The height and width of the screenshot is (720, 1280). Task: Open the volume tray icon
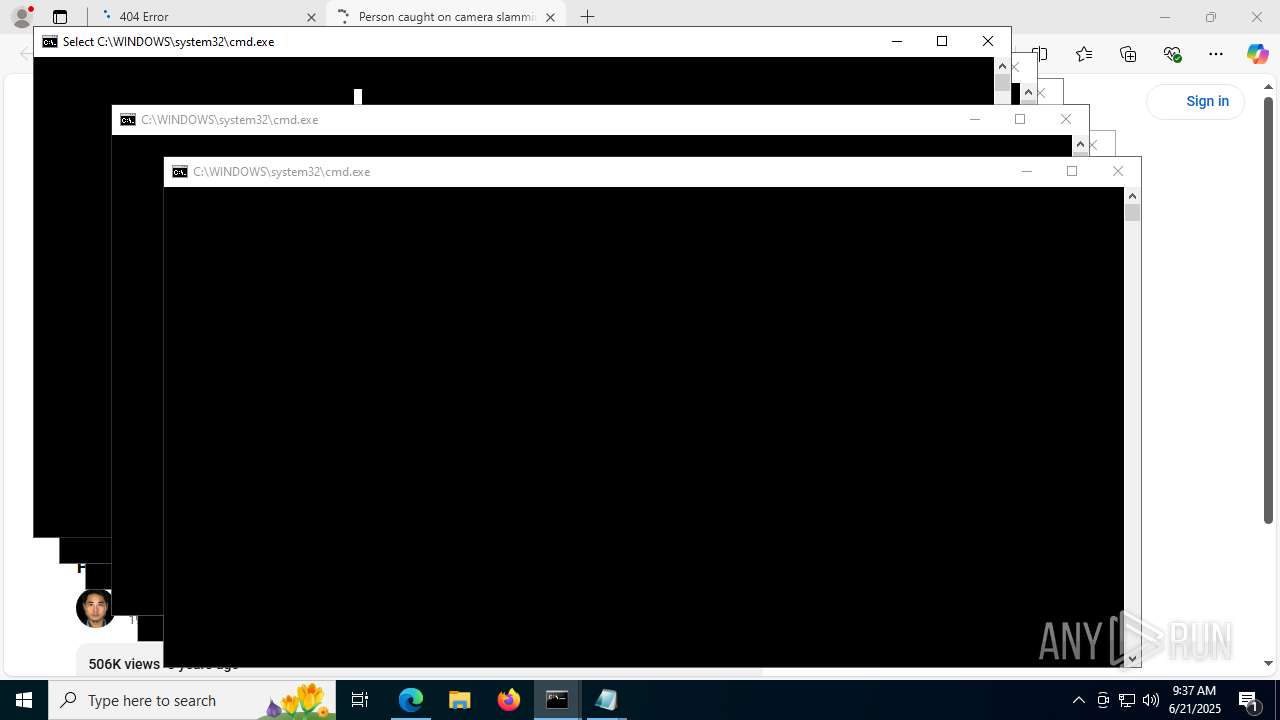(x=1151, y=700)
